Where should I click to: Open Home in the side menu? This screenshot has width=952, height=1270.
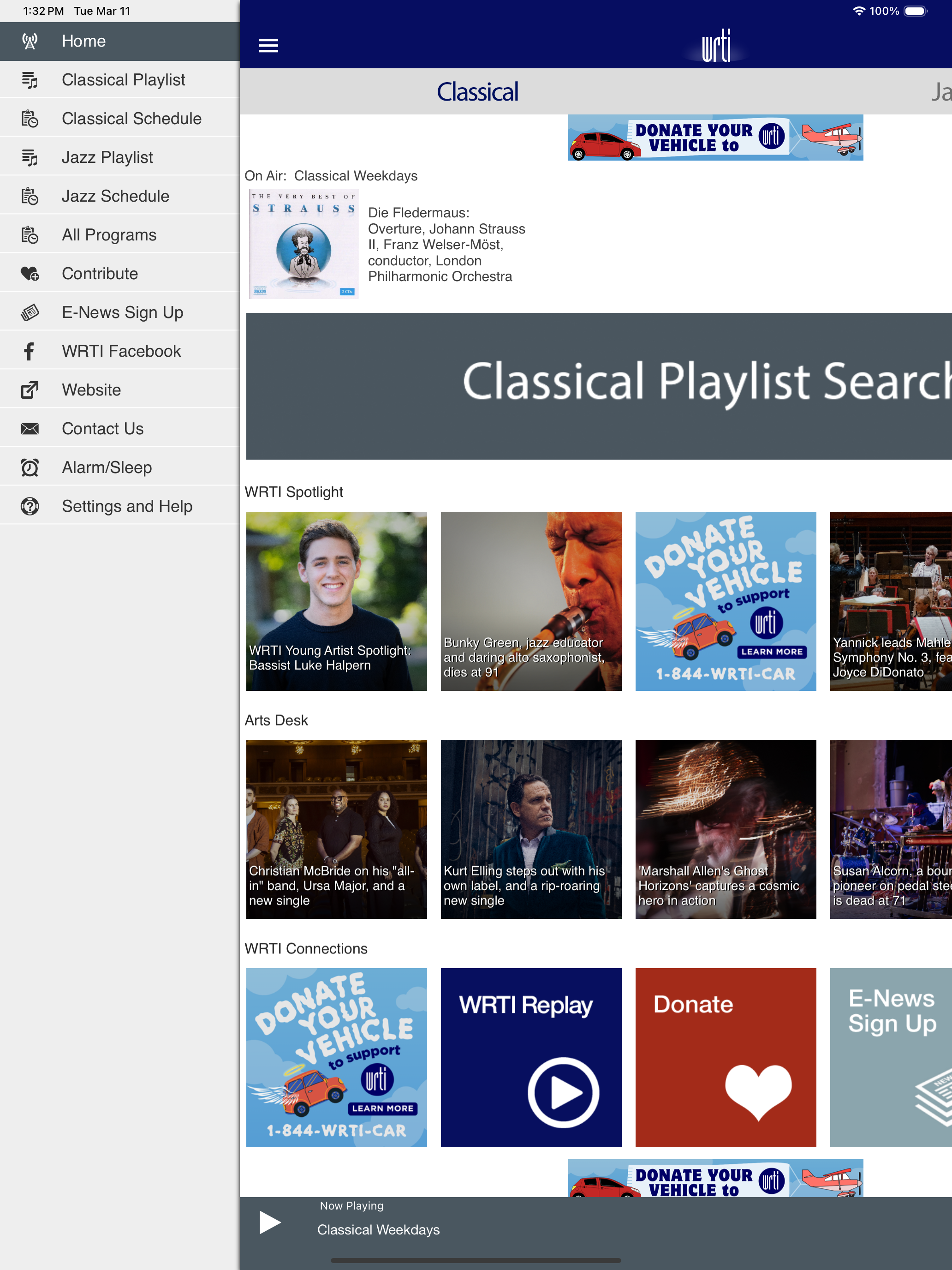[119, 42]
